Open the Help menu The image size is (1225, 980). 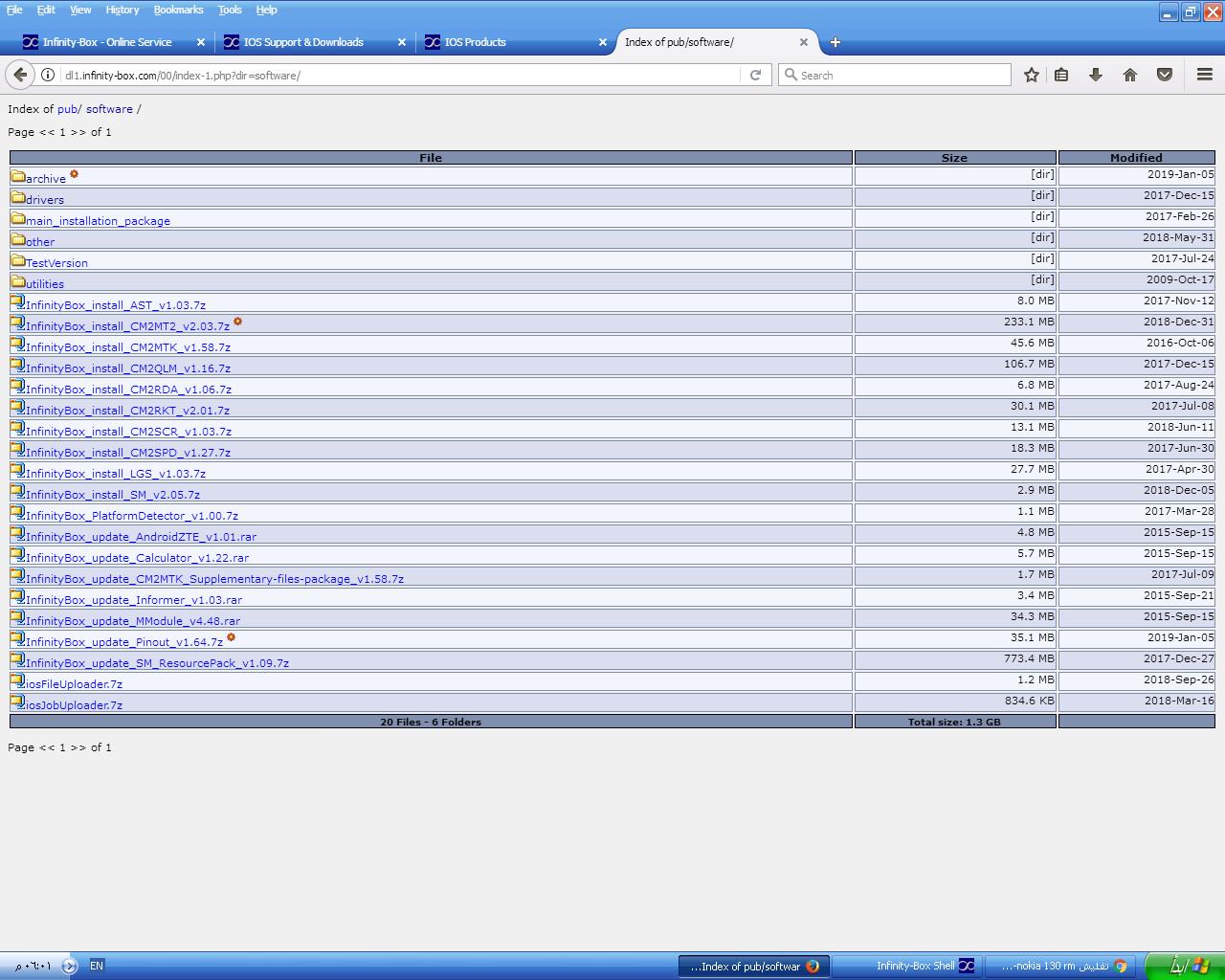[266, 10]
